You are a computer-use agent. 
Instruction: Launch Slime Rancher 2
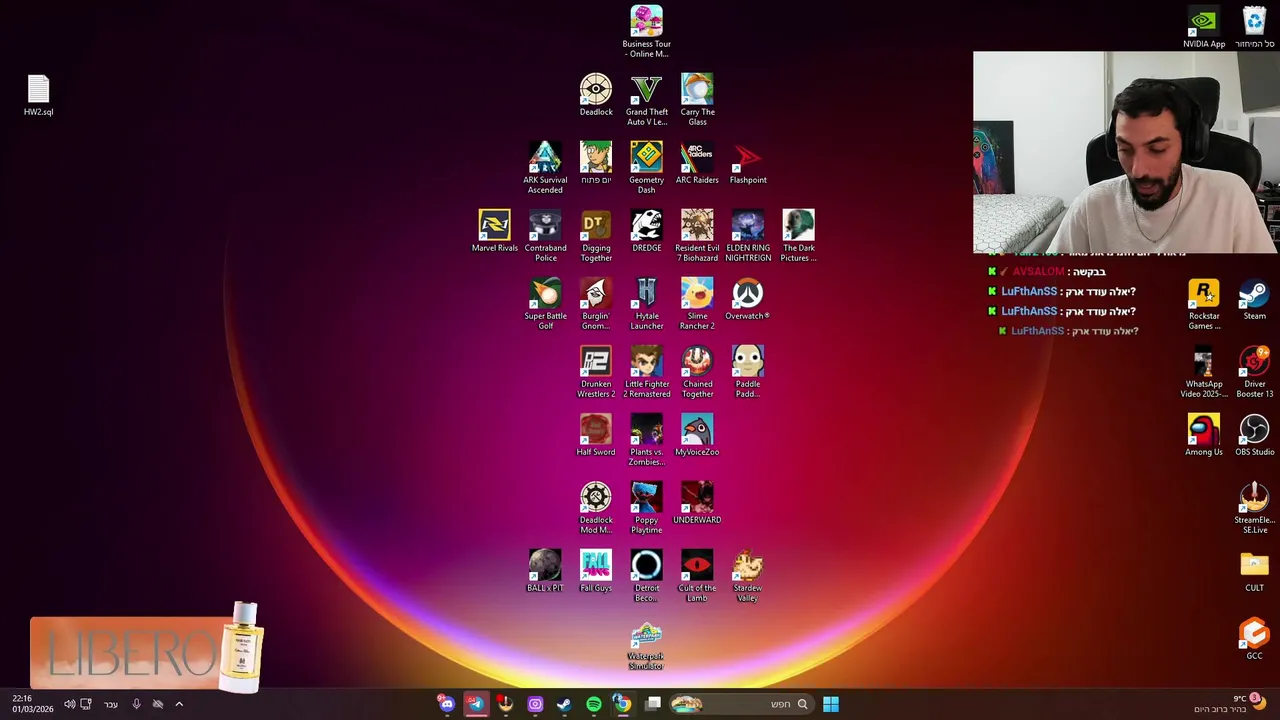coord(697,303)
